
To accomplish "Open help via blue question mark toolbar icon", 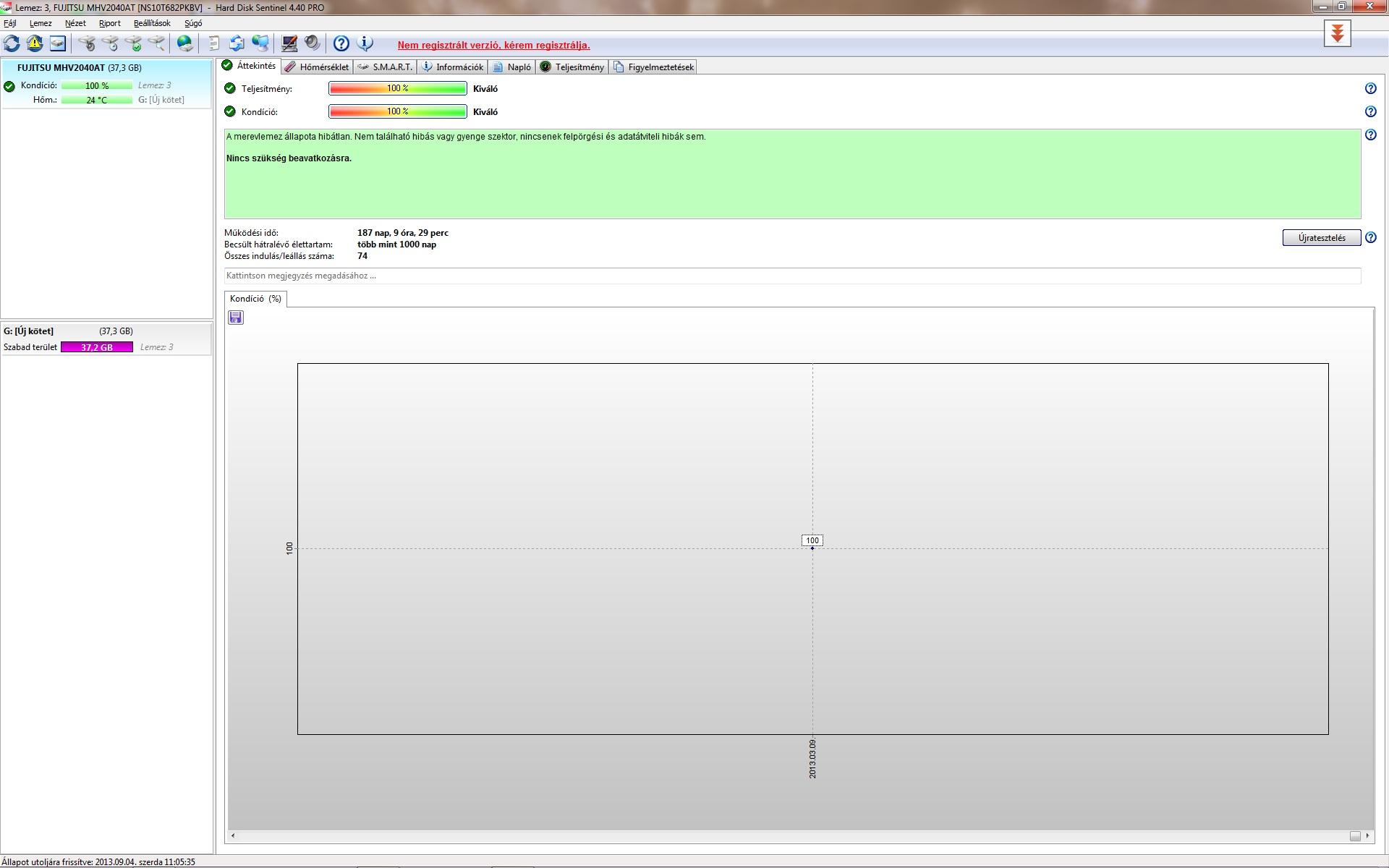I will [341, 44].
